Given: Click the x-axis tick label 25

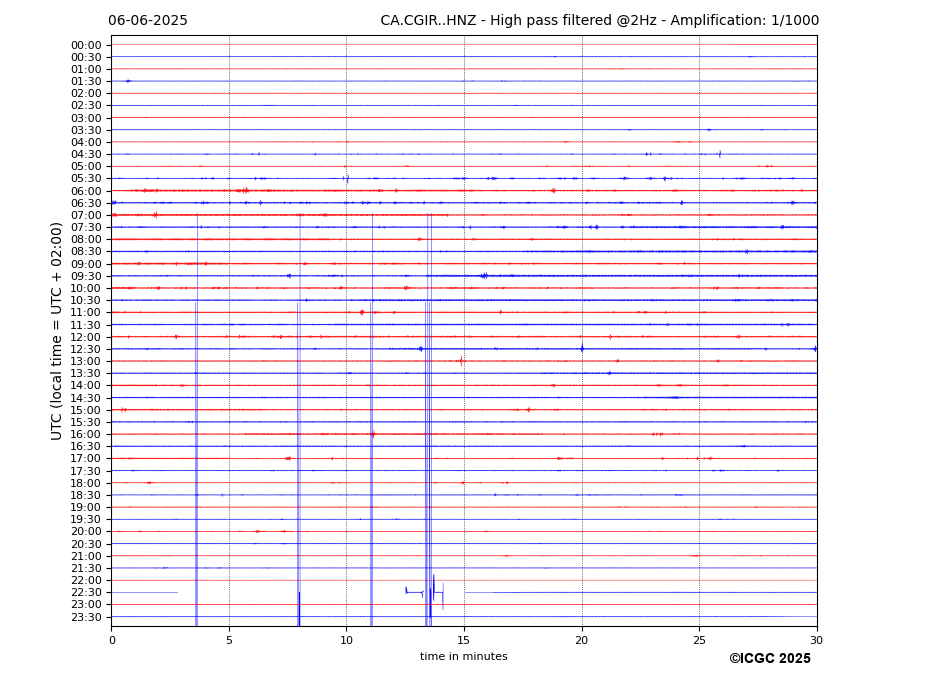Looking at the screenshot, I should coord(699,640).
